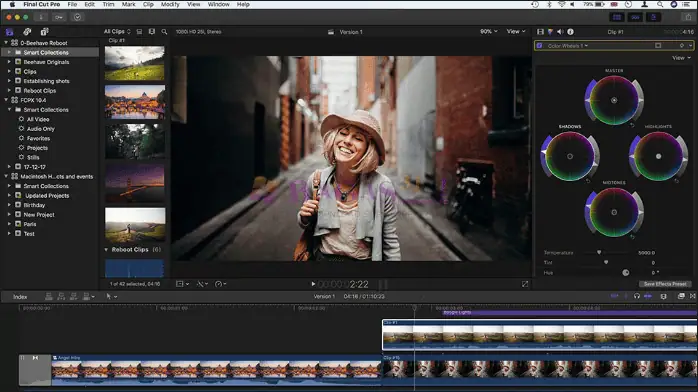Show the Video inspector tab icon
Screen dimensions: 698x392
click(x=540, y=32)
